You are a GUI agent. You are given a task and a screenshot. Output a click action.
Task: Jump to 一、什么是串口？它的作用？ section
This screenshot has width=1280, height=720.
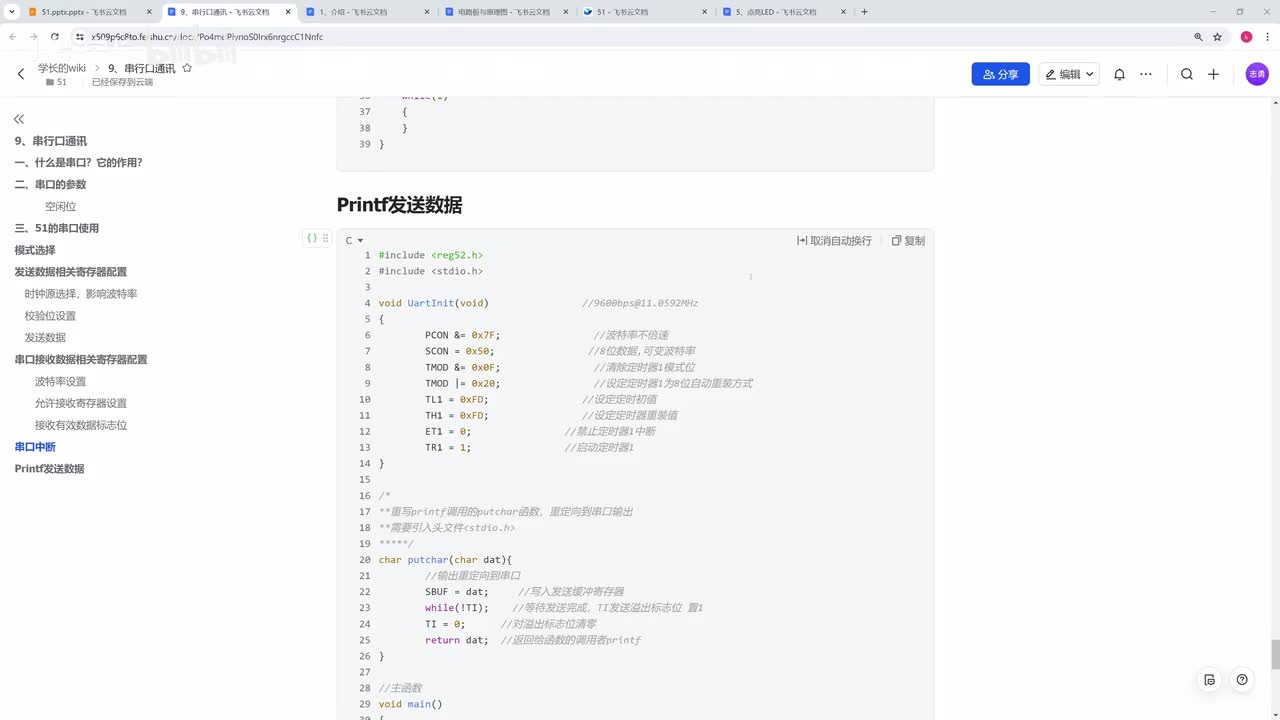[x=79, y=162]
